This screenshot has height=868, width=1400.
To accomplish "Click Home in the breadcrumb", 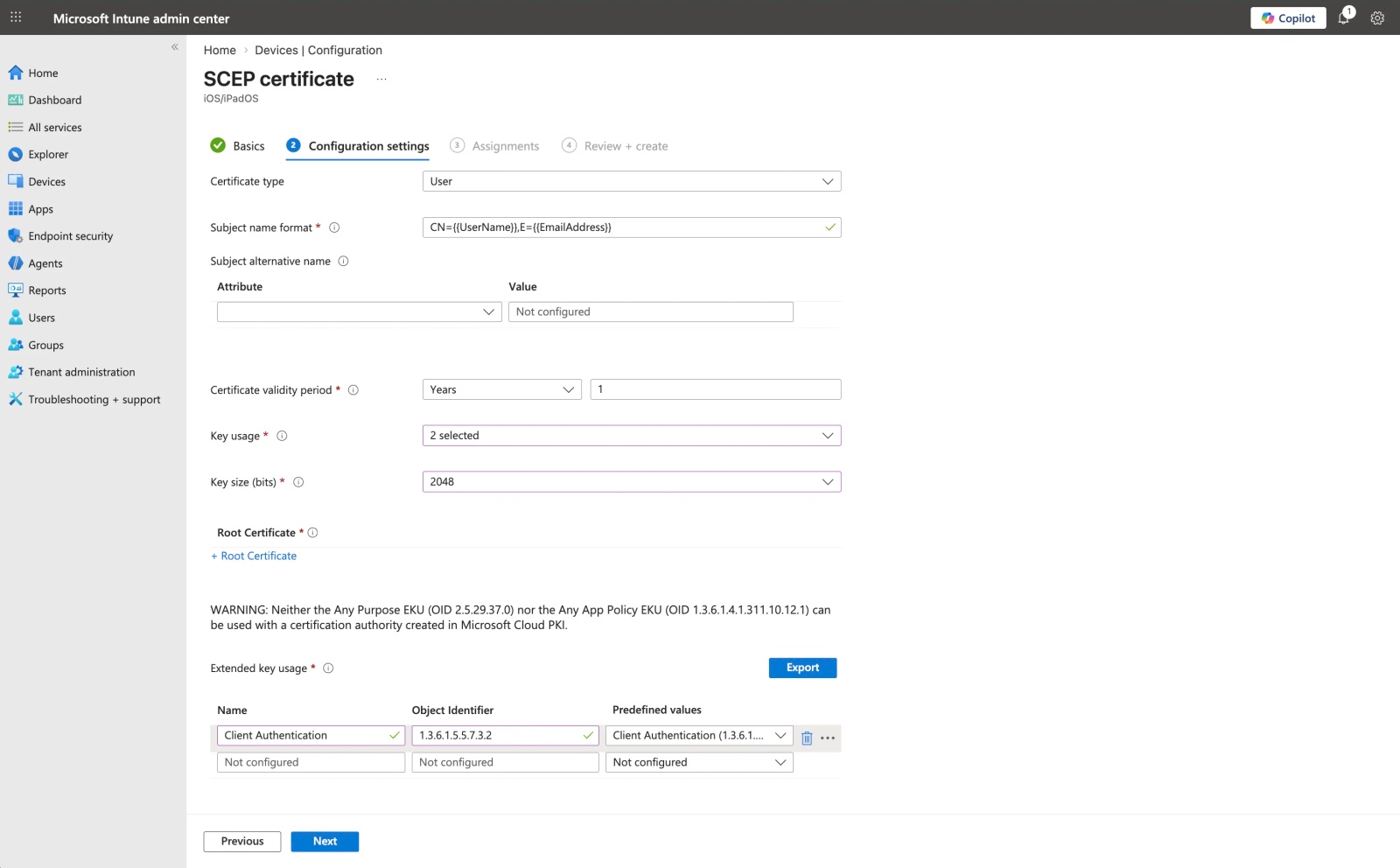I will coord(220,50).
